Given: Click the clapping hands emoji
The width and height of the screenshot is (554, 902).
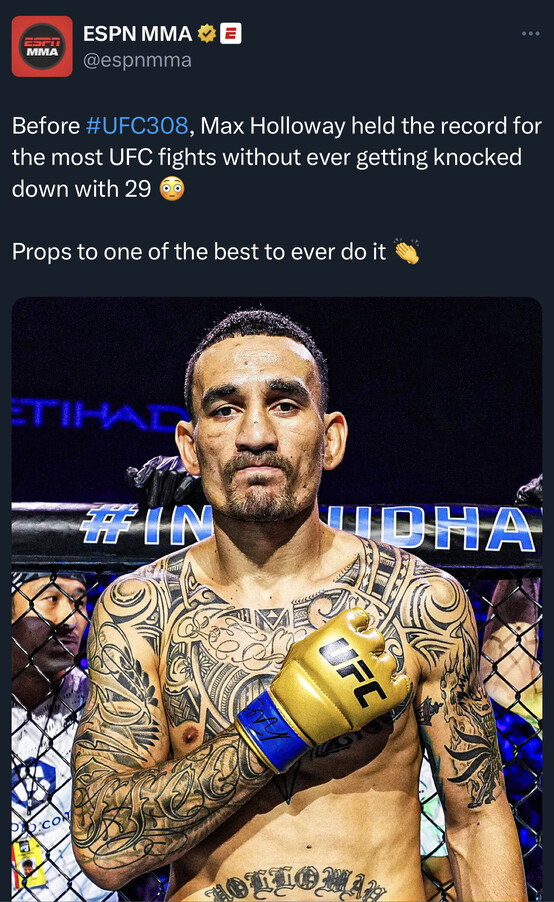Looking at the screenshot, I should tap(406, 251).
